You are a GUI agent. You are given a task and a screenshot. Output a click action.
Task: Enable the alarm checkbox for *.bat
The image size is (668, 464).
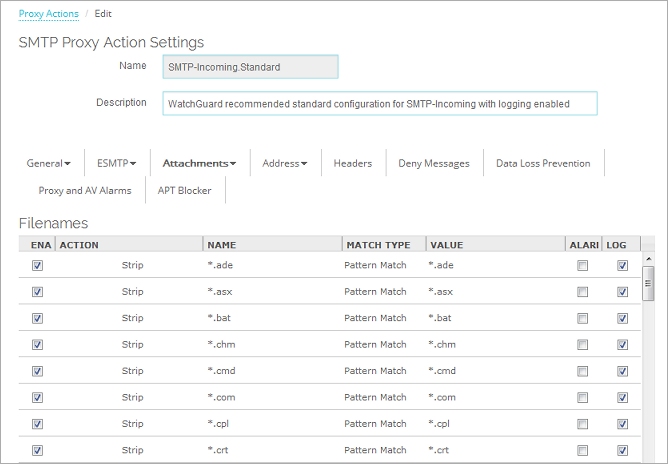coord(582,318)
